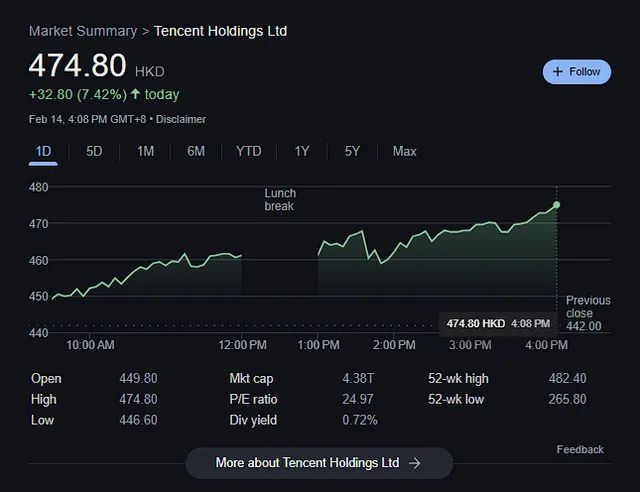This screenshot has width=640, height=492.
Task: Click the +32.80 (7.42%) change text
Action: click(x=78, y=95)
